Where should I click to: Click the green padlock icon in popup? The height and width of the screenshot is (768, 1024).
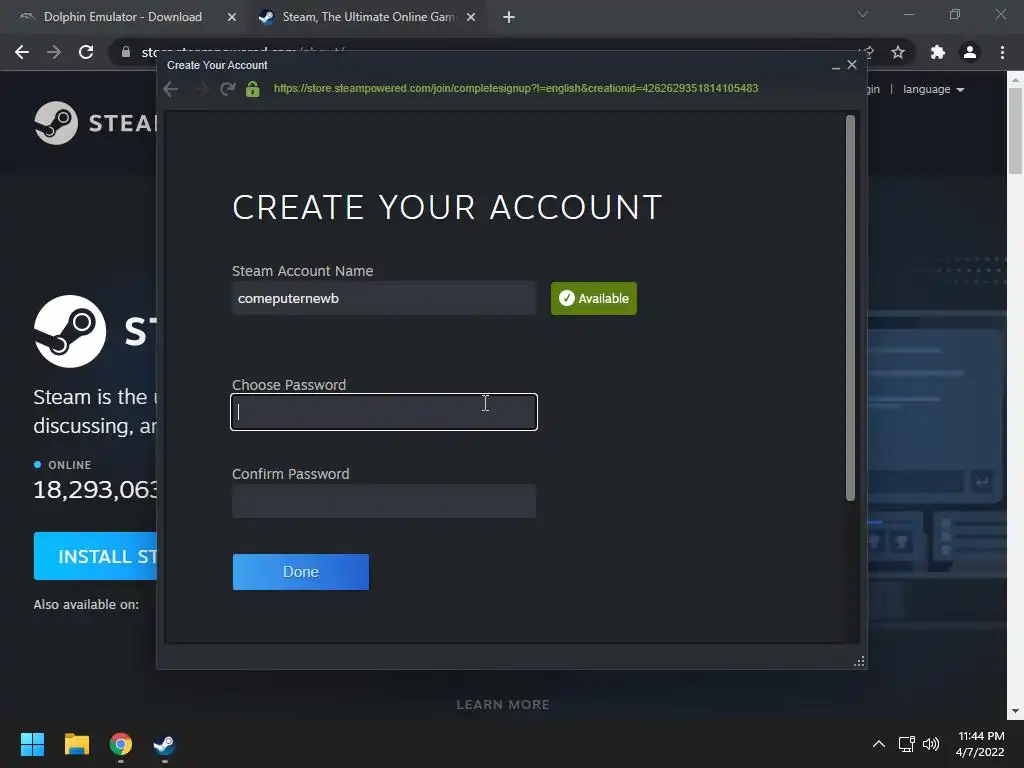(x=253, y=89)
